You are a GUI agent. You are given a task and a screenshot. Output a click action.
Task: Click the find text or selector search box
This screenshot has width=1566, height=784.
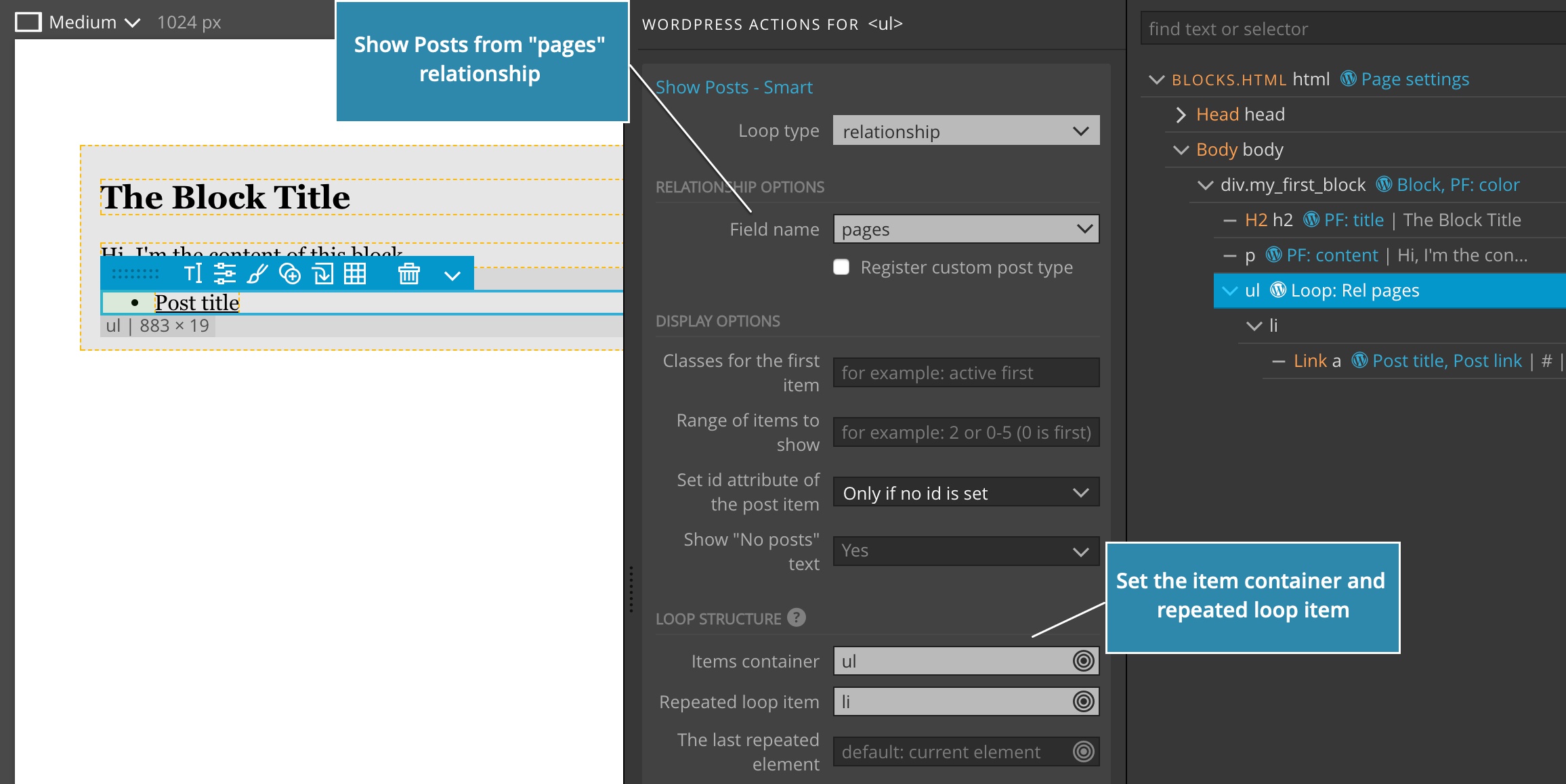(x=1353, y=28)
